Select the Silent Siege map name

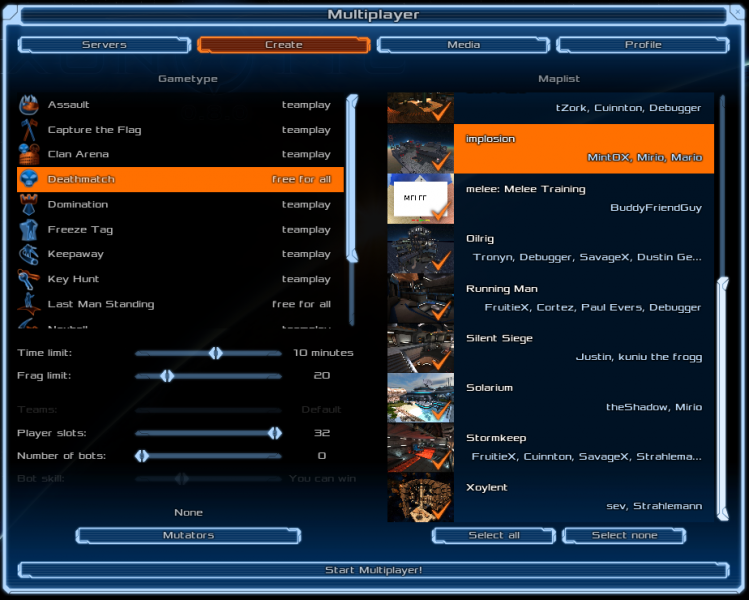499,338
